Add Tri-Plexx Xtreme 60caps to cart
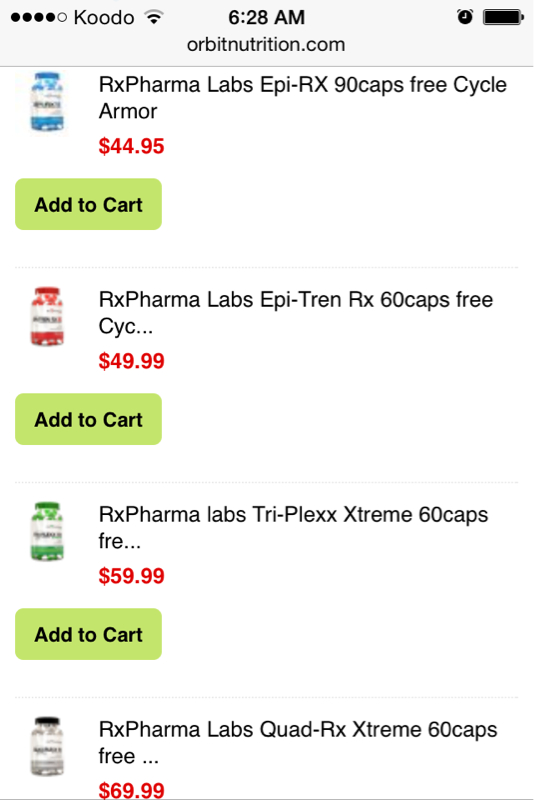The image size is (534, 800). [x=88, y=634]
